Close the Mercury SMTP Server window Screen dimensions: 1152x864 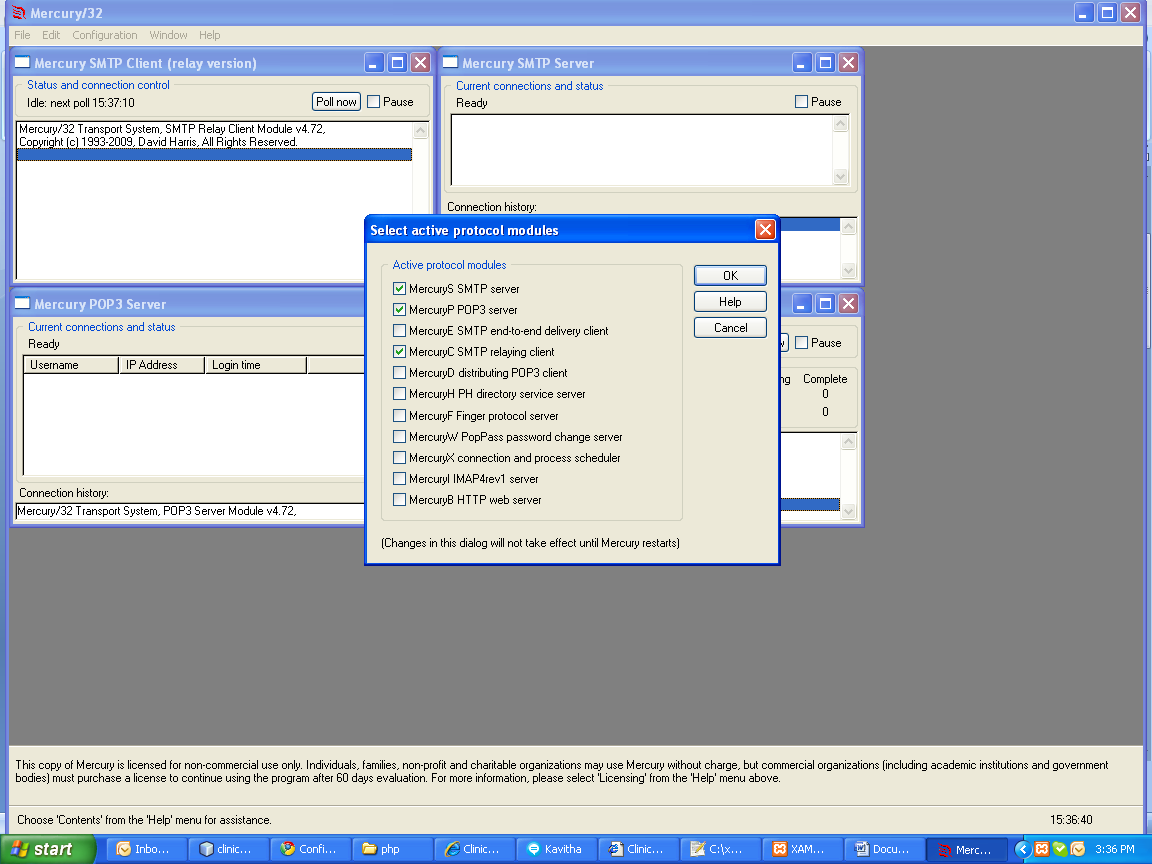coord(848,63)
